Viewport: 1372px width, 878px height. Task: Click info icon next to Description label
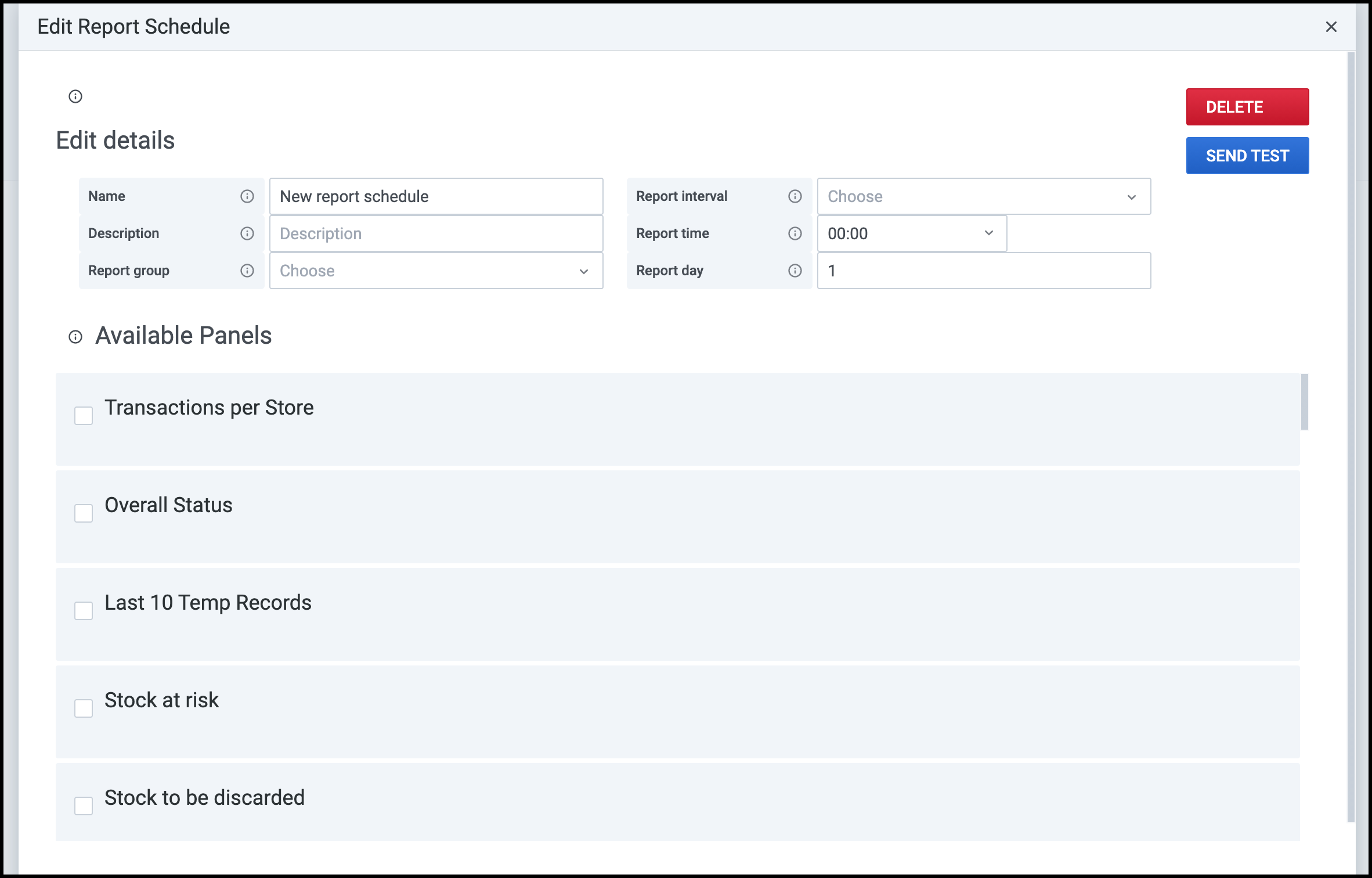click(x=247, y=233)
